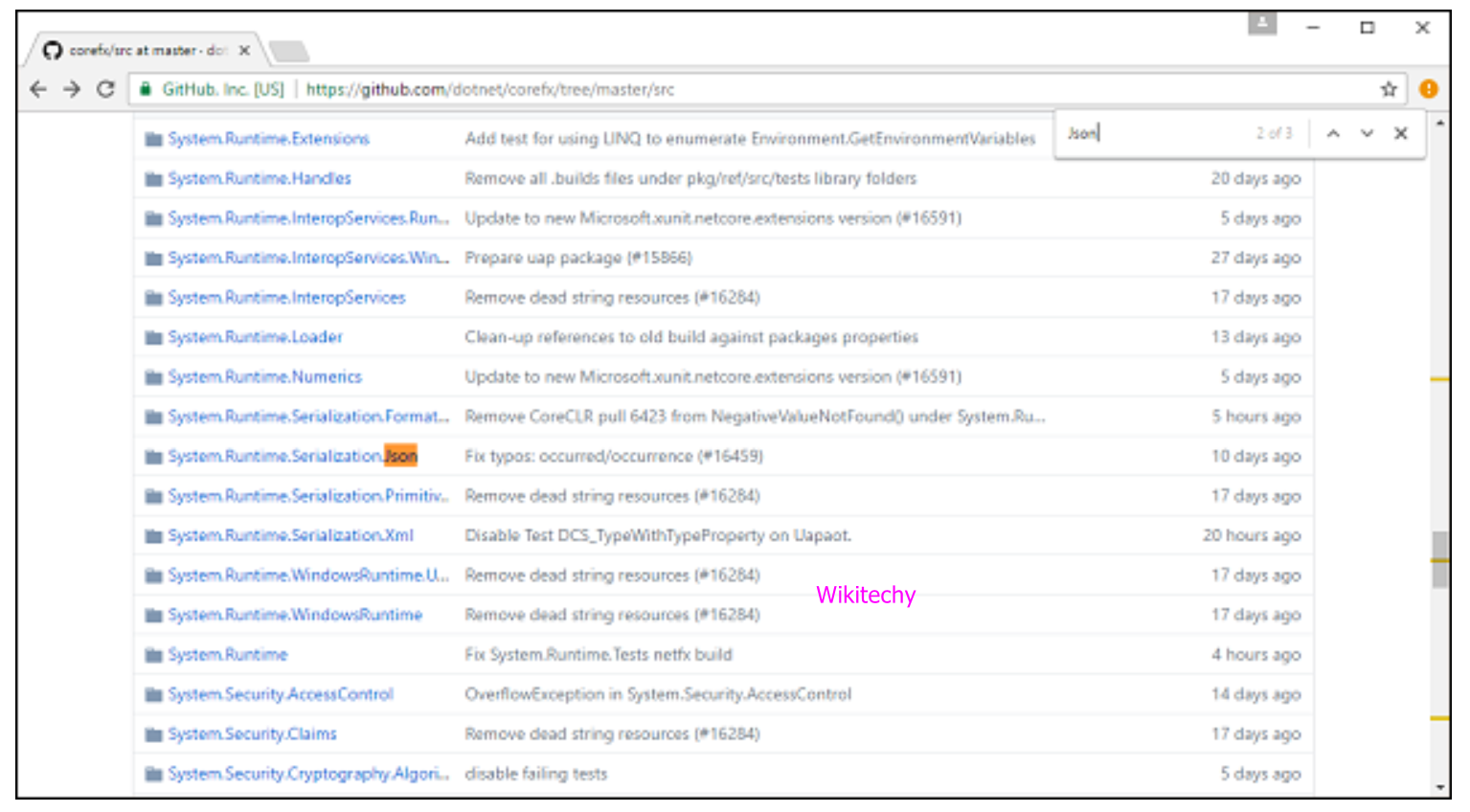
Task: Click the scrollbar down arrow
Action: [1439, 787]
